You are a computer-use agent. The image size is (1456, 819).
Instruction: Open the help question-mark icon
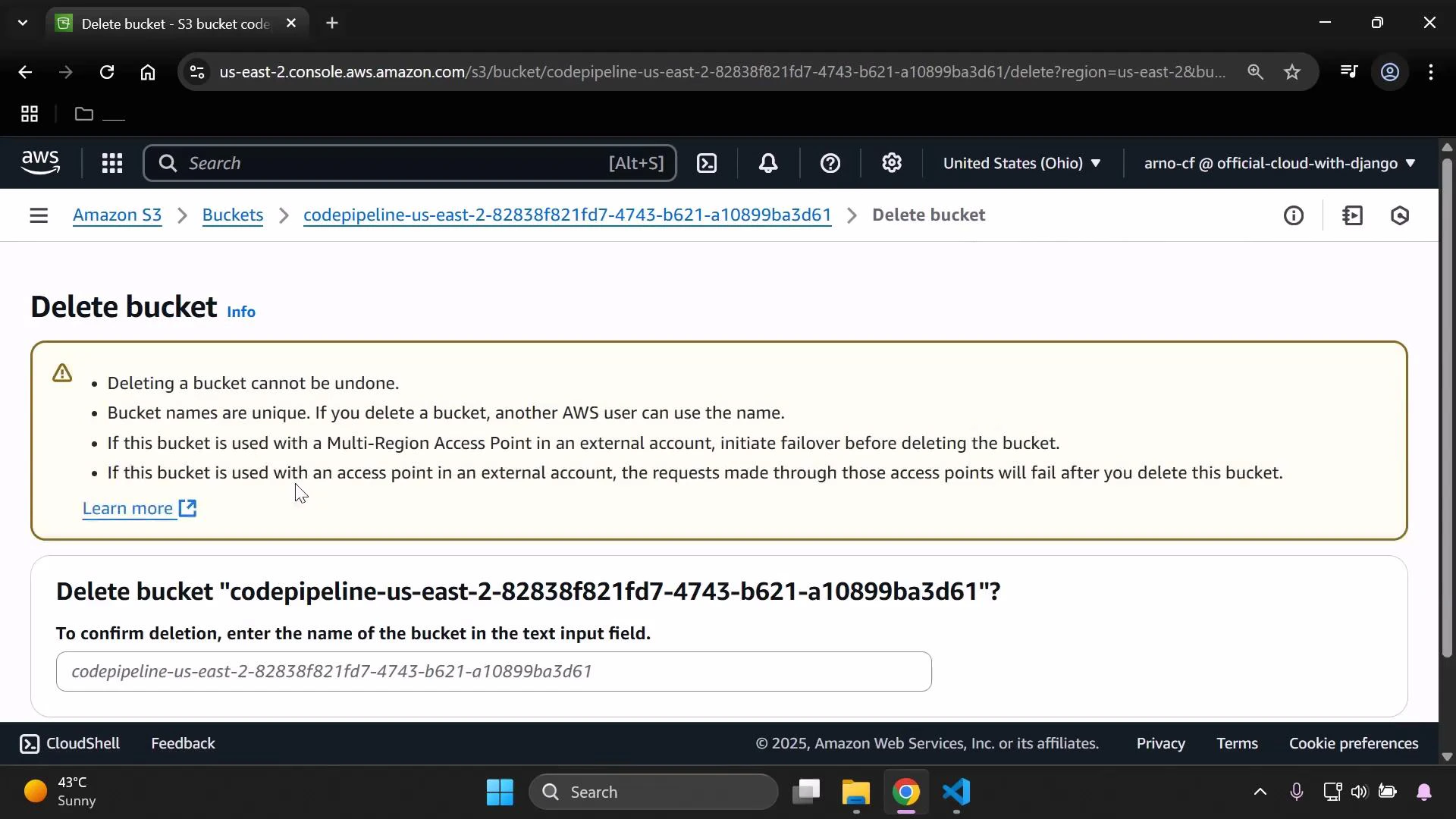tap(831, 163)
